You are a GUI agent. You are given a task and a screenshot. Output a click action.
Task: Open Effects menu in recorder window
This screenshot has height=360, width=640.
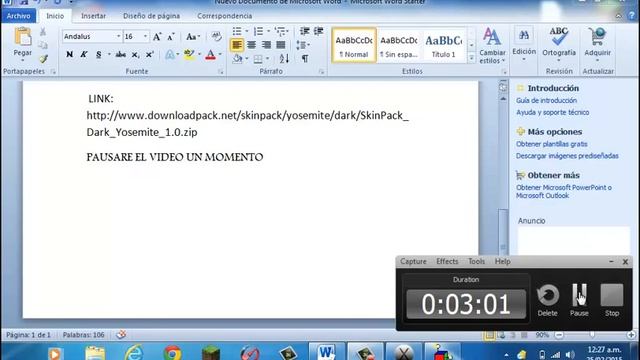coord(447,261)
